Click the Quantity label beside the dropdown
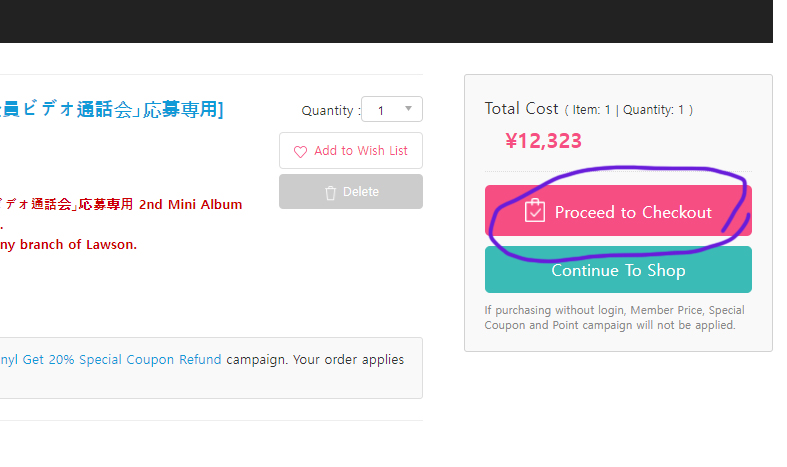The height and width of the screenshot is (467, 787). [x=327, y=110]
